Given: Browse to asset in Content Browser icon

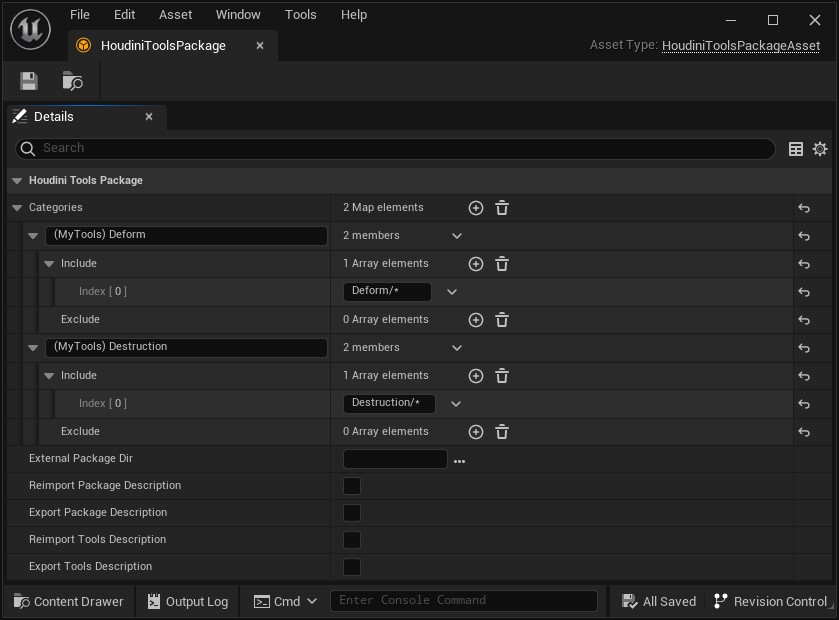Looking at the screenshot, I should tap(72, 81).
